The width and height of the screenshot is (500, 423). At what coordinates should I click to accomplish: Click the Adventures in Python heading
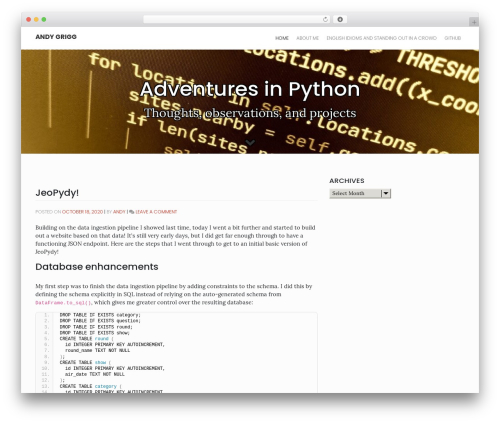point(250,89)
